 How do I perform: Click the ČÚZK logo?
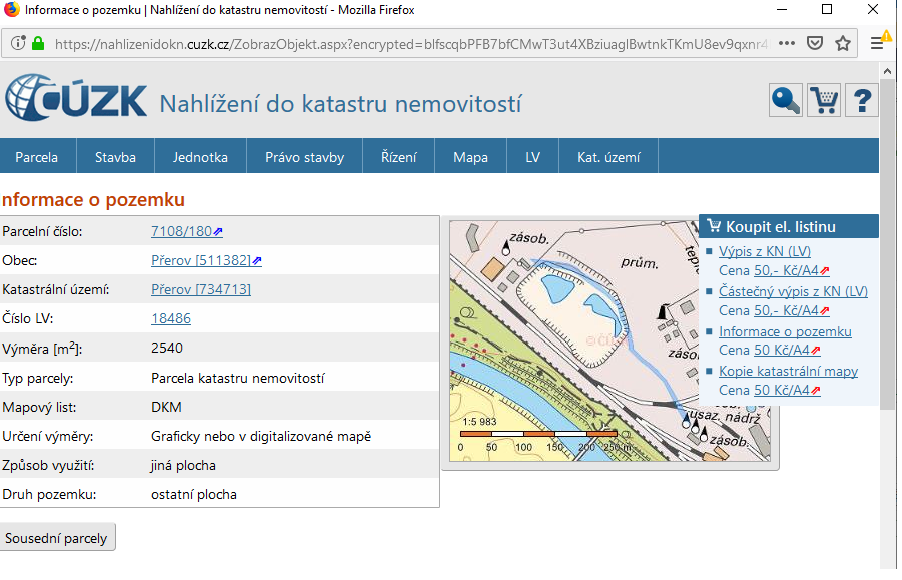[x=77, y=100]
